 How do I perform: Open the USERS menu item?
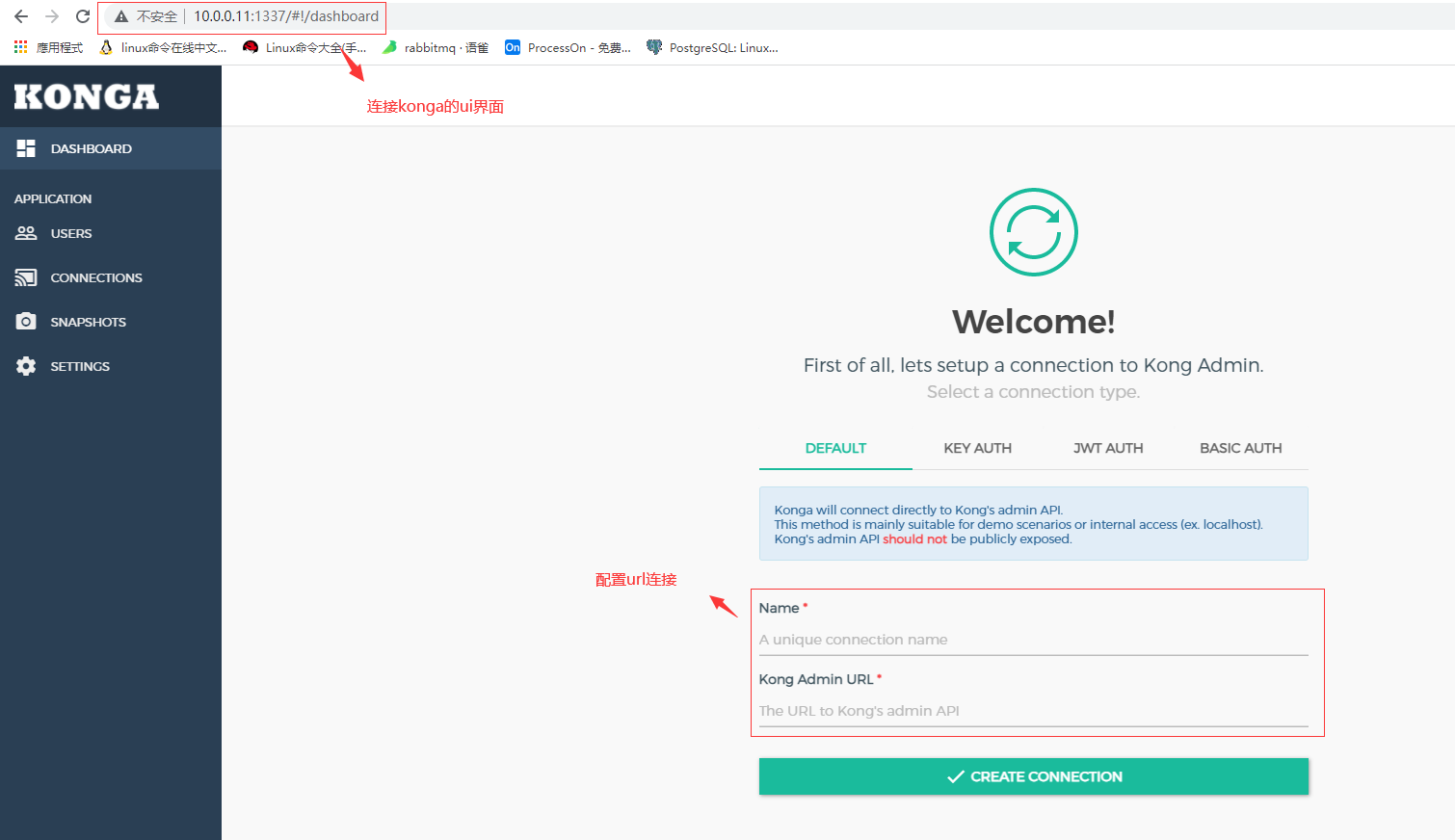coord(111,233)
